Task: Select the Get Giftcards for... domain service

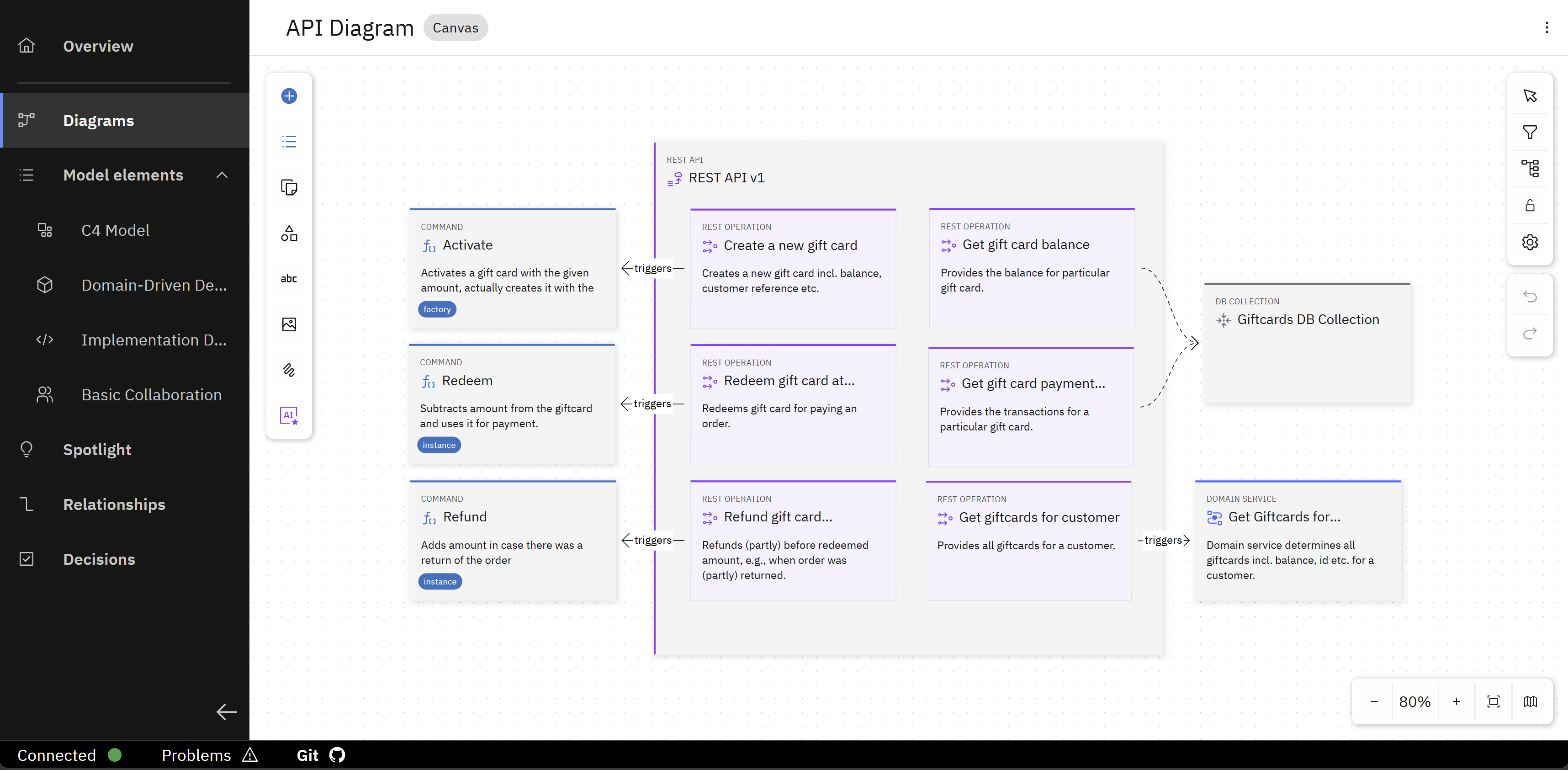Action: pyautogui.click(x=1298, y=541)
